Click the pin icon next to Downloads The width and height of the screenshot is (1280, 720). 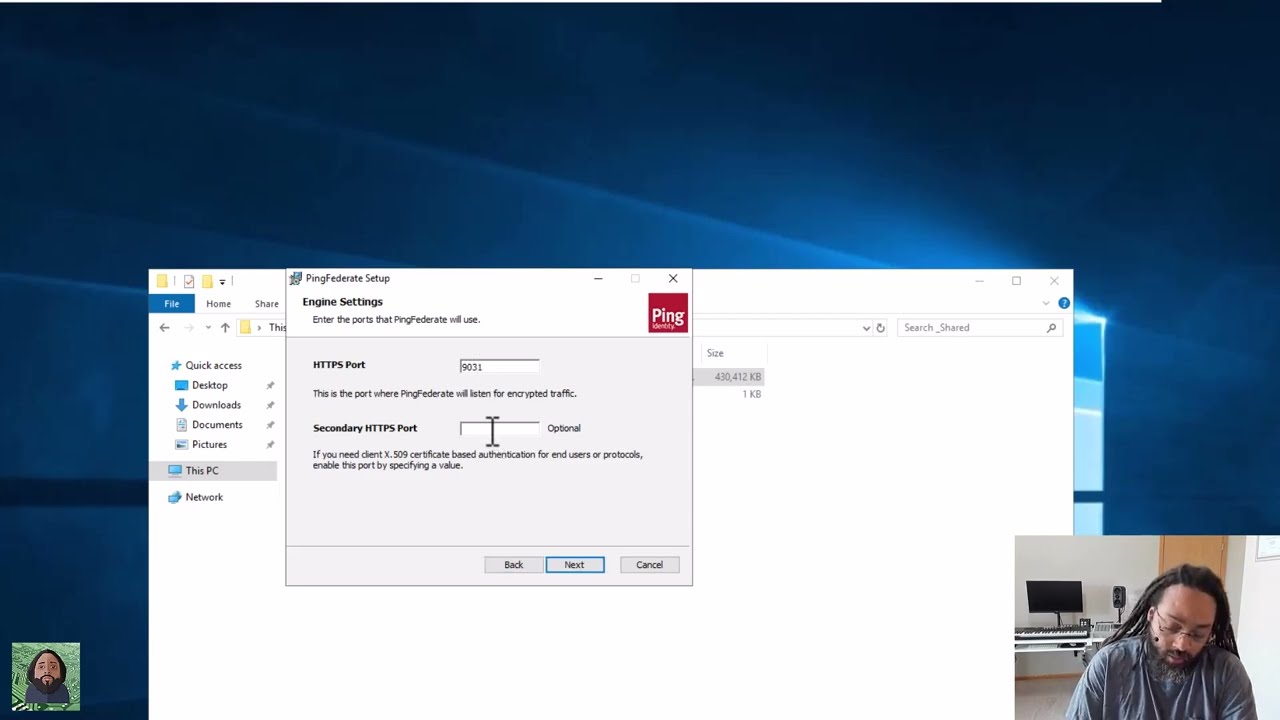click(270, 405)
